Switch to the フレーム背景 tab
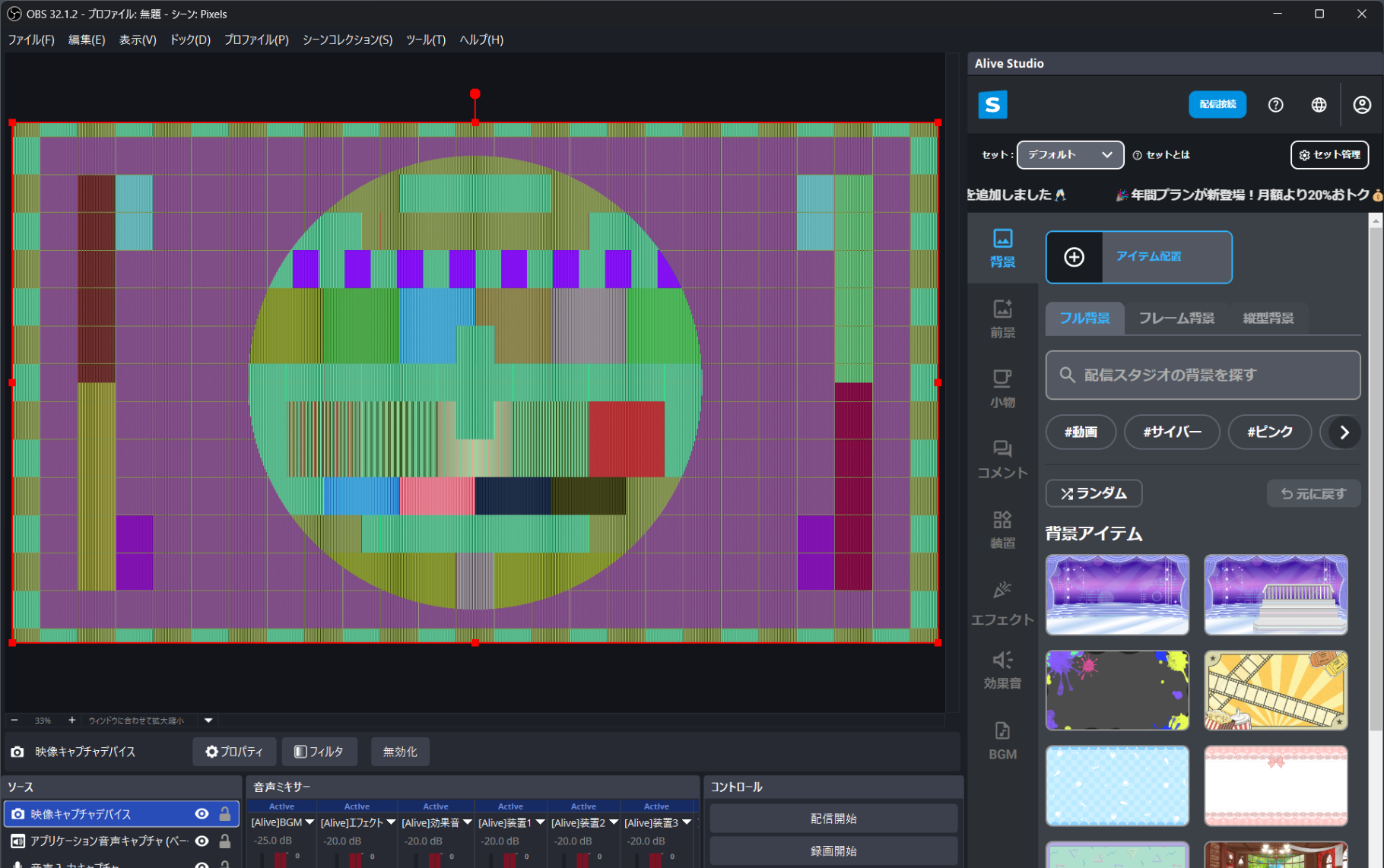 click(x=1176, y=318)
